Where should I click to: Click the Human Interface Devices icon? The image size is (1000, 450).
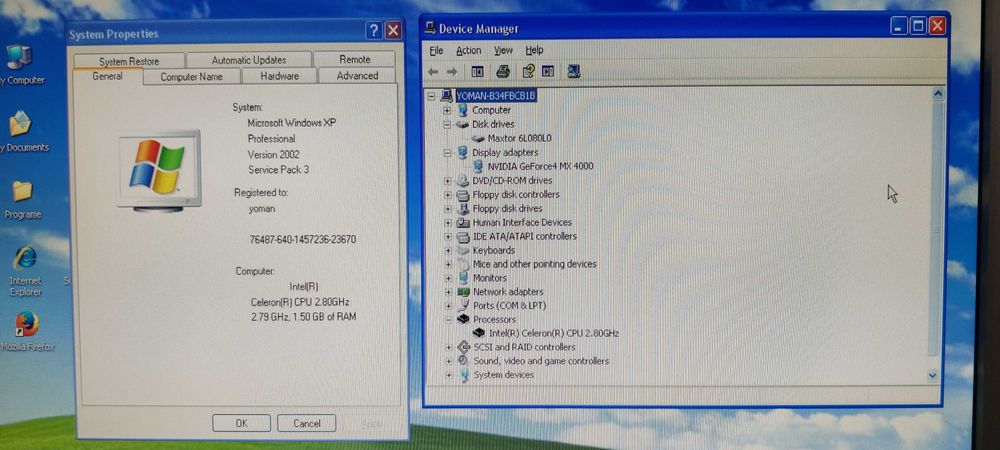[x=464, y=222]
